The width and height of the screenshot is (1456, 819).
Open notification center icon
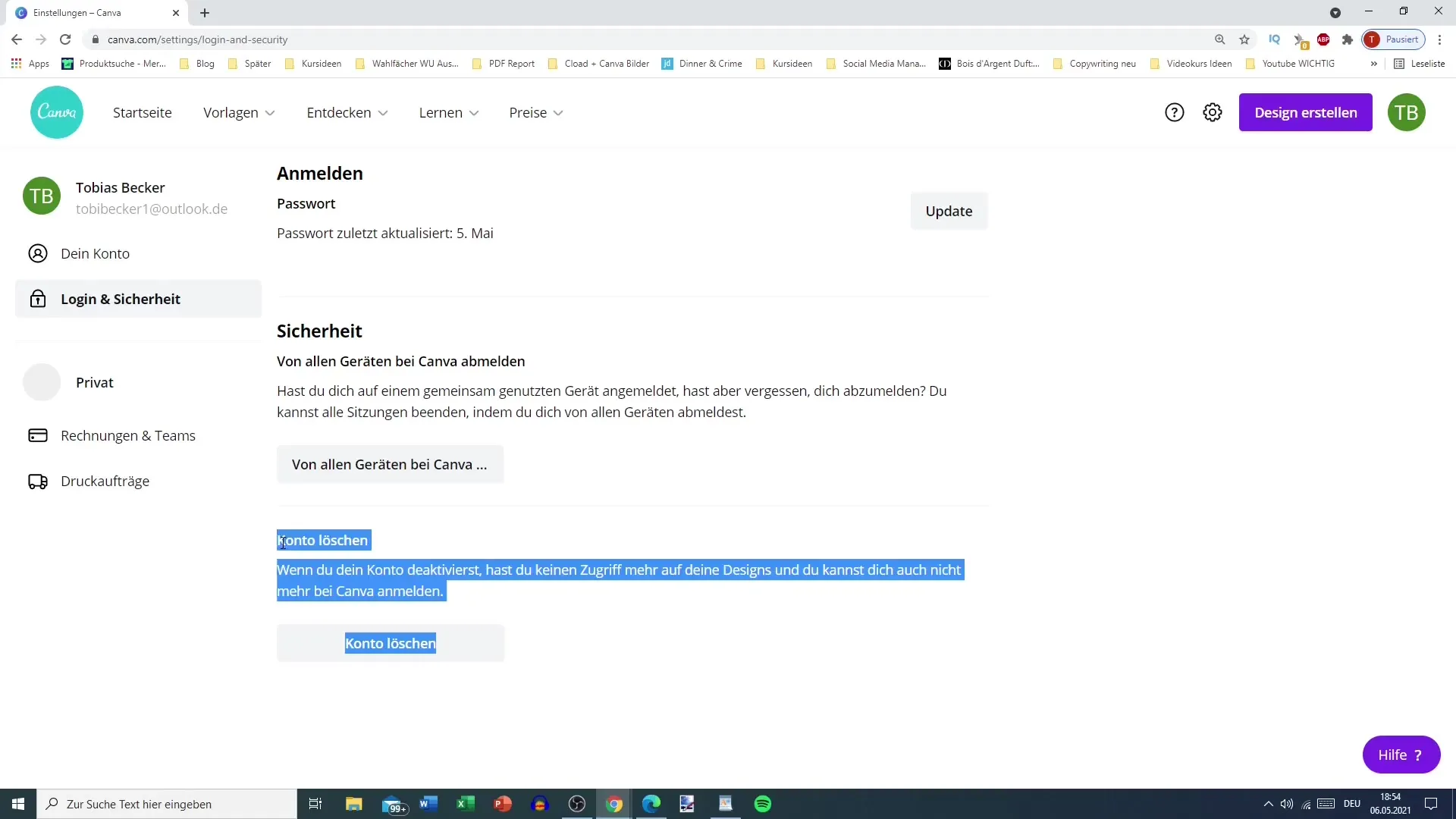click(1431, 804)
